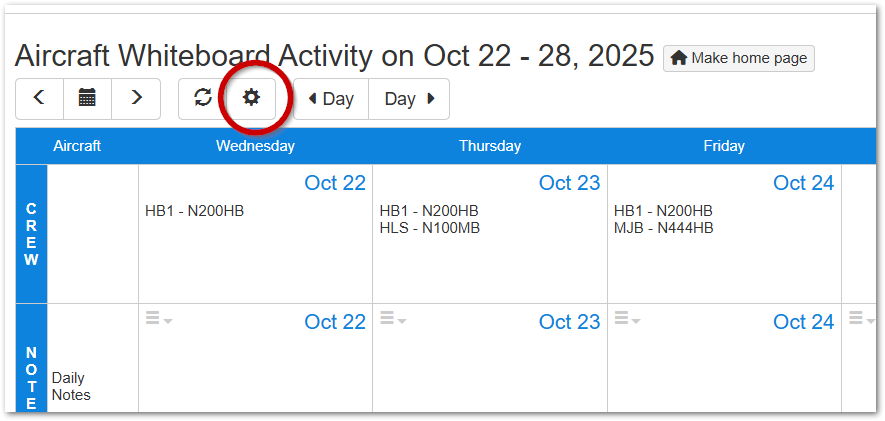Open notes menu for Thursday Oct 23
Viewport: 885px width, 421px height.
(x=393, y=319)
